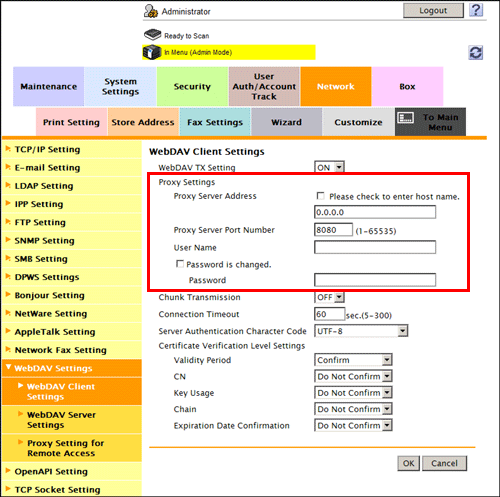500x497 pixels.
Task: Check the Password is changed box
Action: (x=180, y=264)
